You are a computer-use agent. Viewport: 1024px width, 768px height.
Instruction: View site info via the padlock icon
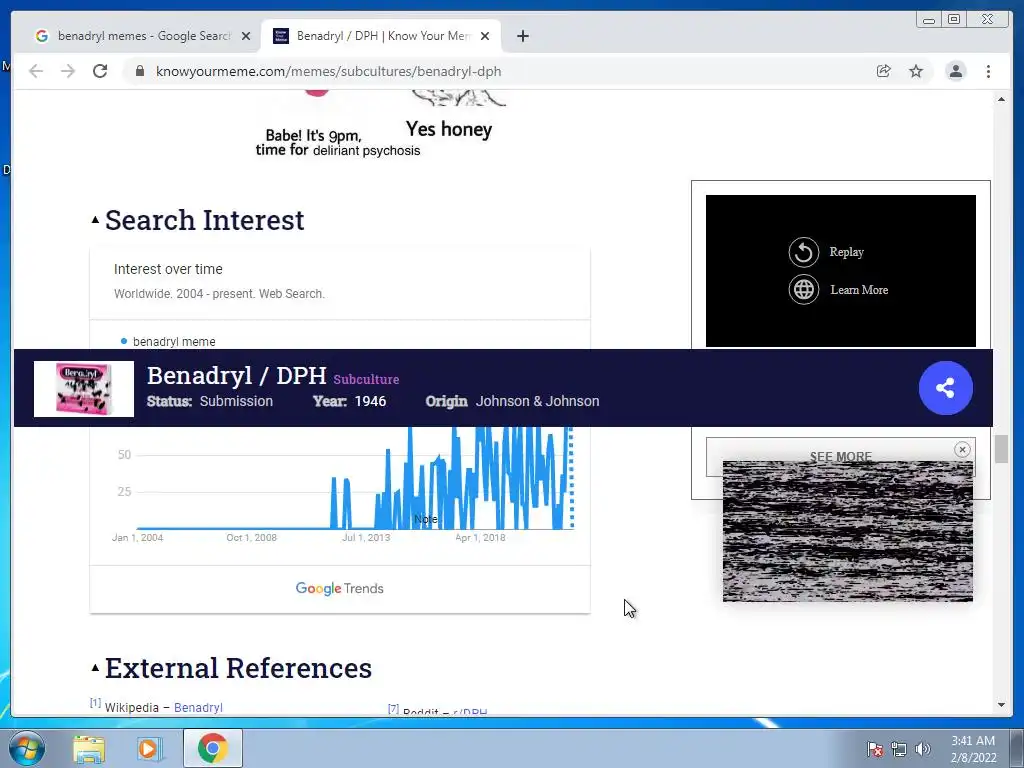[x=140, y=71]
